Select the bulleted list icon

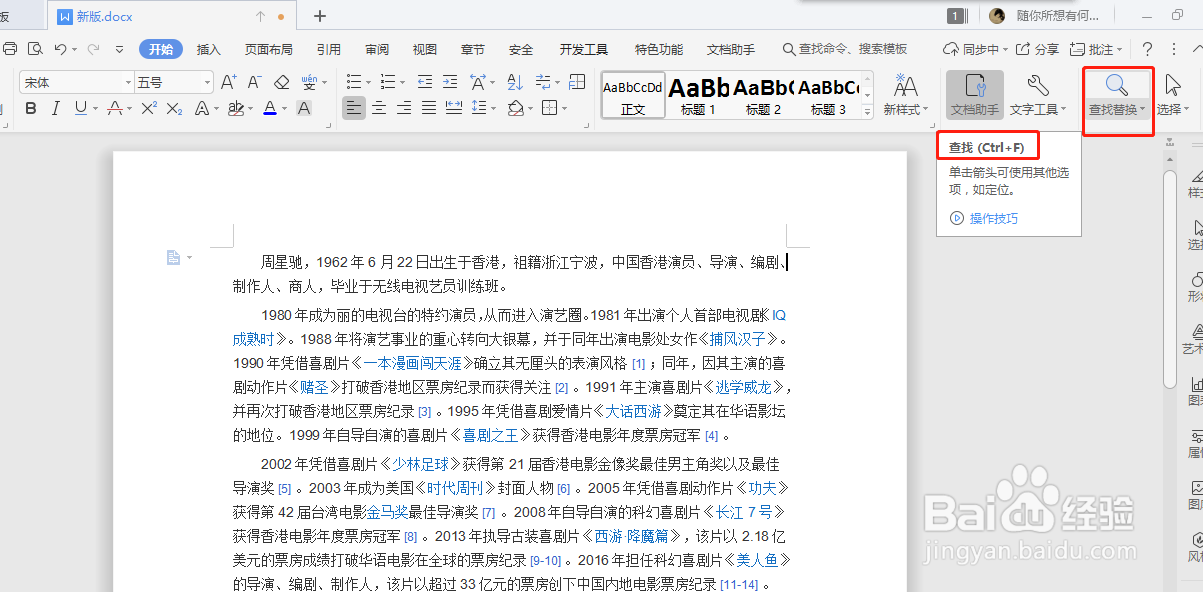352,81
